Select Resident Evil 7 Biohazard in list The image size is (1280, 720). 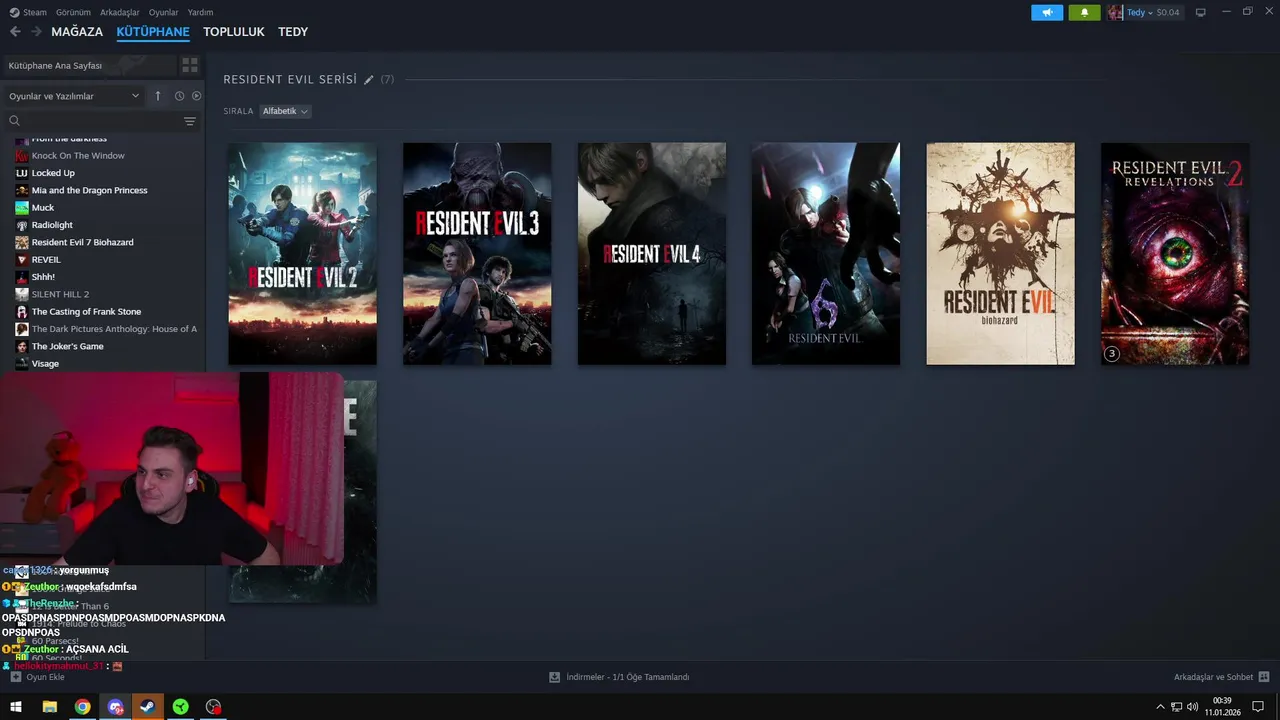coord(82,242)
